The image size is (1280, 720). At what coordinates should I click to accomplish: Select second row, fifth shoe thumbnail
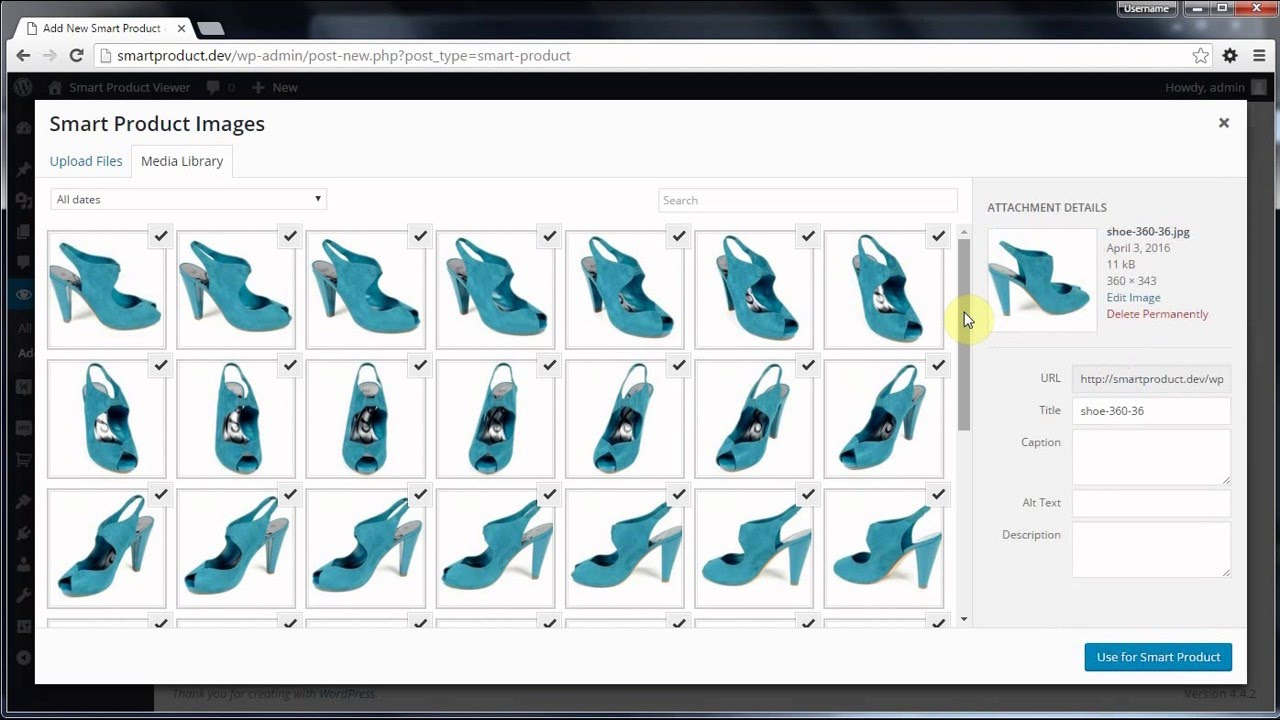624,419
